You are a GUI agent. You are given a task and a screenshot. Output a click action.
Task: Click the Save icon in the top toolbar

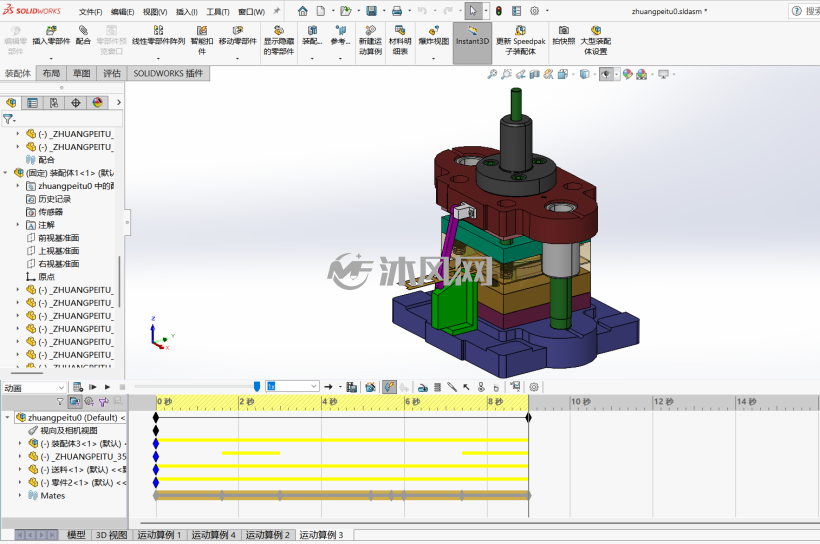pos(371,11)
